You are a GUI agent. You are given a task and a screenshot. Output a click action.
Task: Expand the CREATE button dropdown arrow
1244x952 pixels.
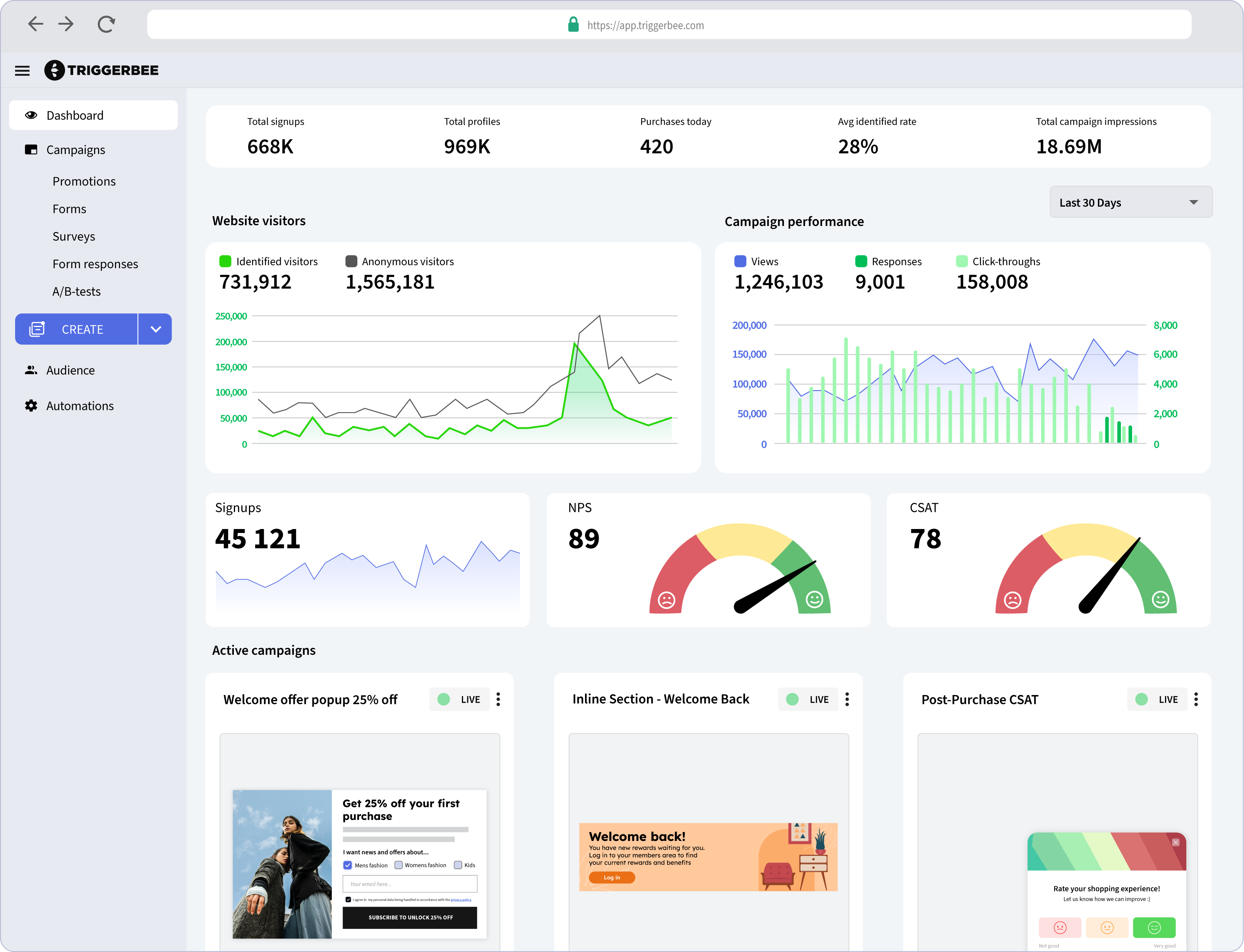pyautogui.click(x=155, y=329)
